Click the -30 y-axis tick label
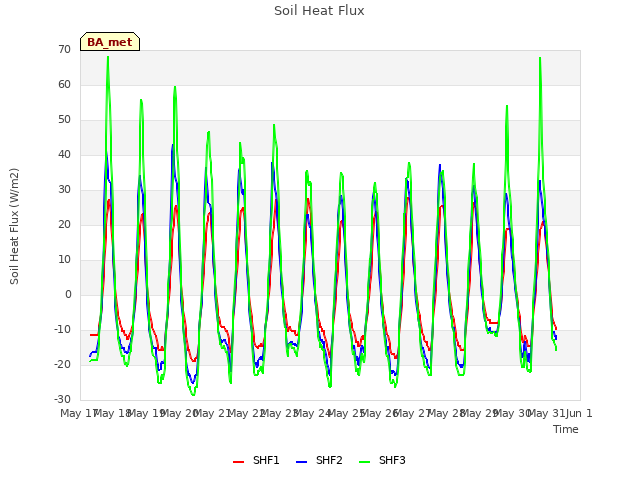Image resolution: width=640 pixels, height=480 pixels. tap(62, 400)
